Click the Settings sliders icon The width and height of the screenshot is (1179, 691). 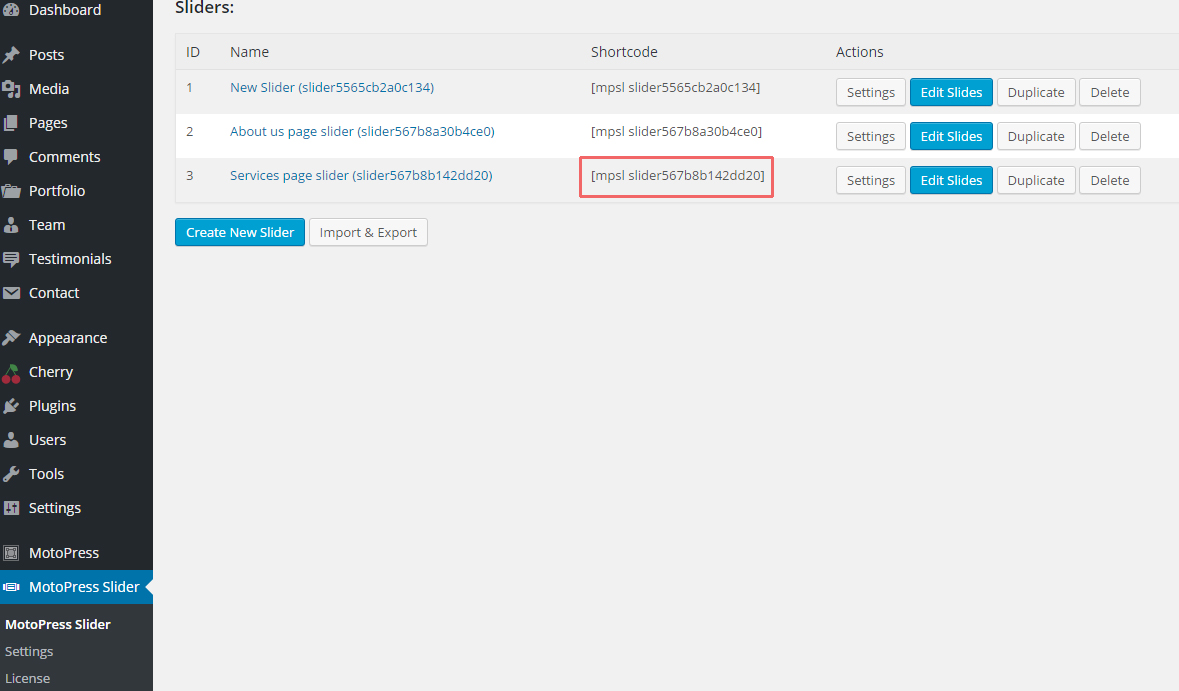11,508
